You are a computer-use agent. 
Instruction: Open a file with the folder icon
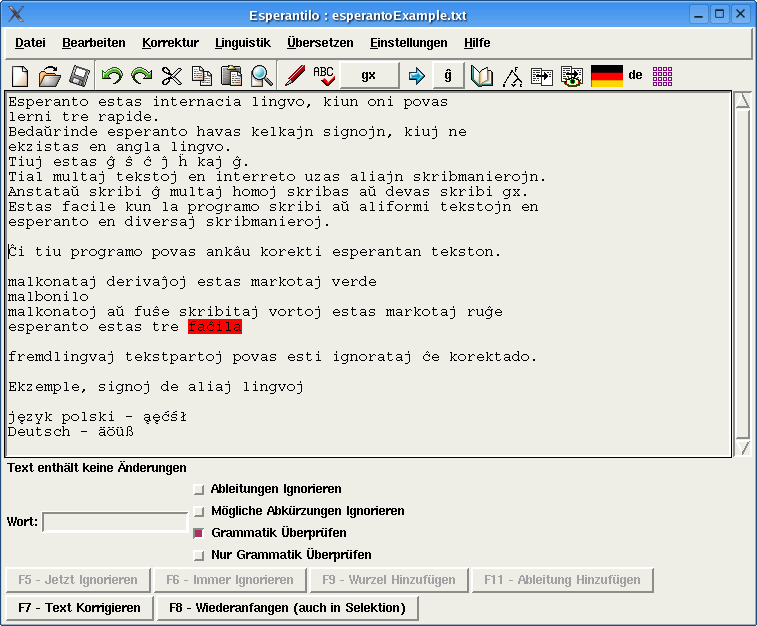click(49, 76)
